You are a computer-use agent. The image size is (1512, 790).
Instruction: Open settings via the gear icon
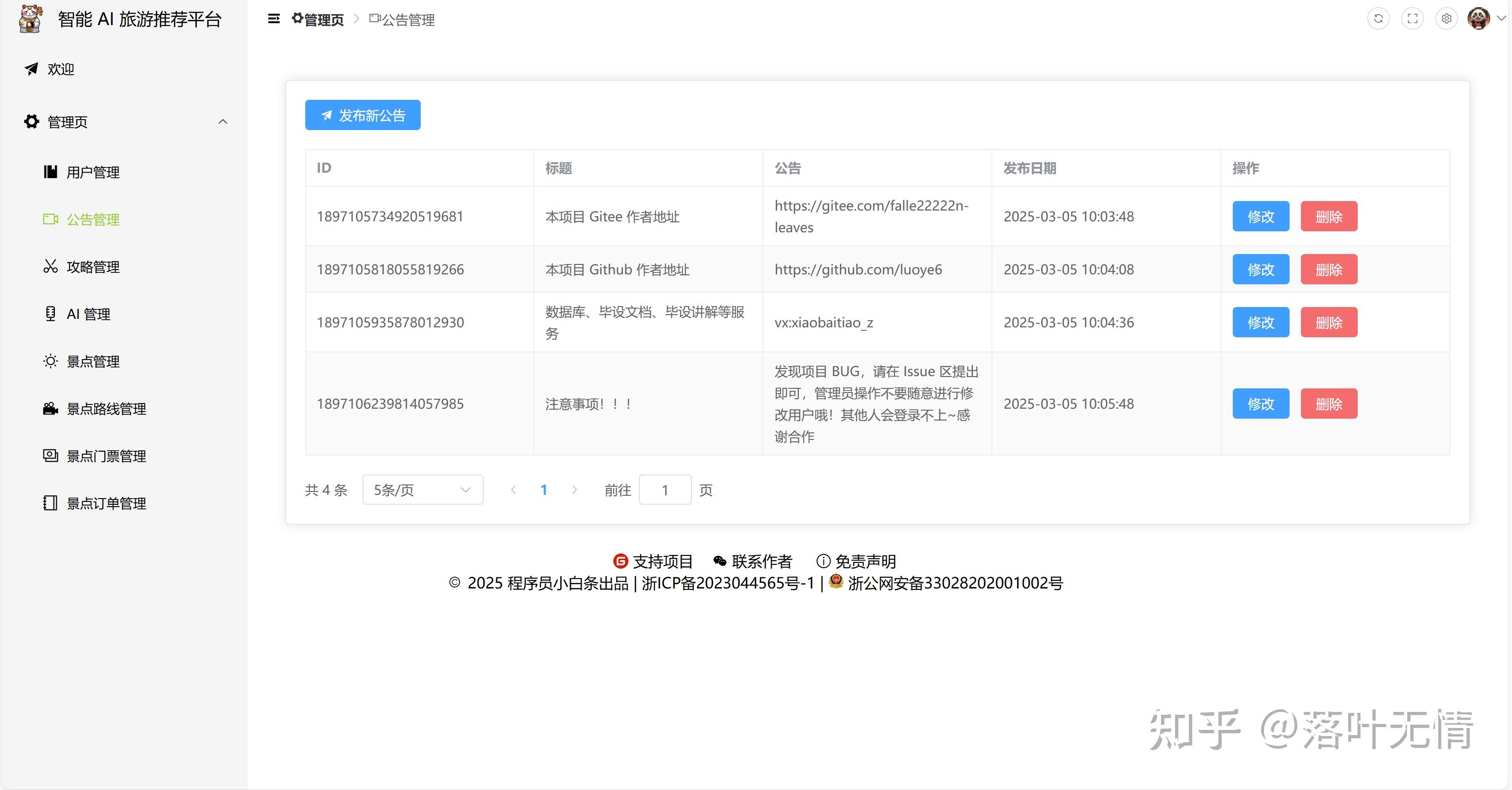(x=1446, y=18)
